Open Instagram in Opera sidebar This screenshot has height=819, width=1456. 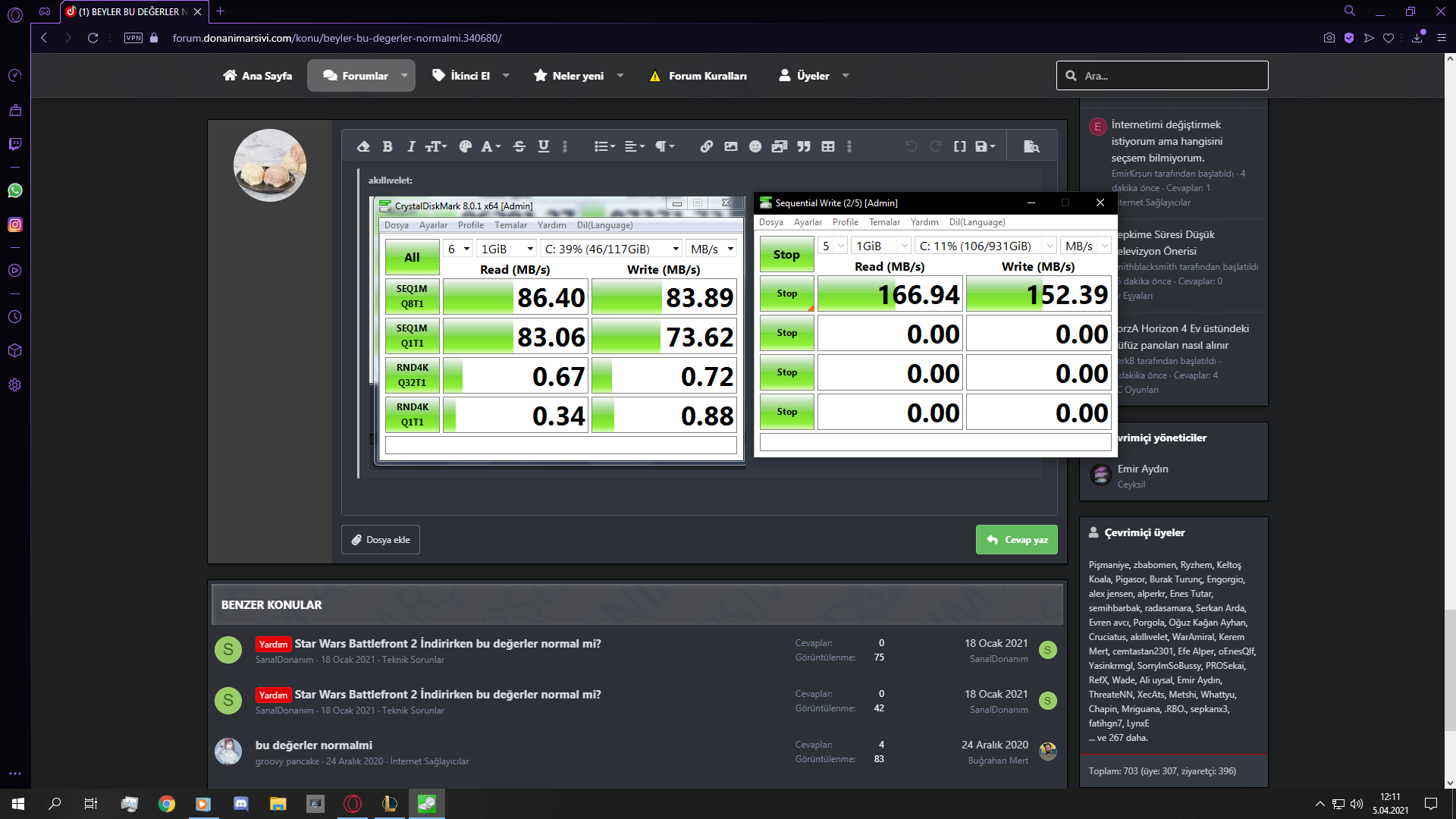[x=14, y=224]
